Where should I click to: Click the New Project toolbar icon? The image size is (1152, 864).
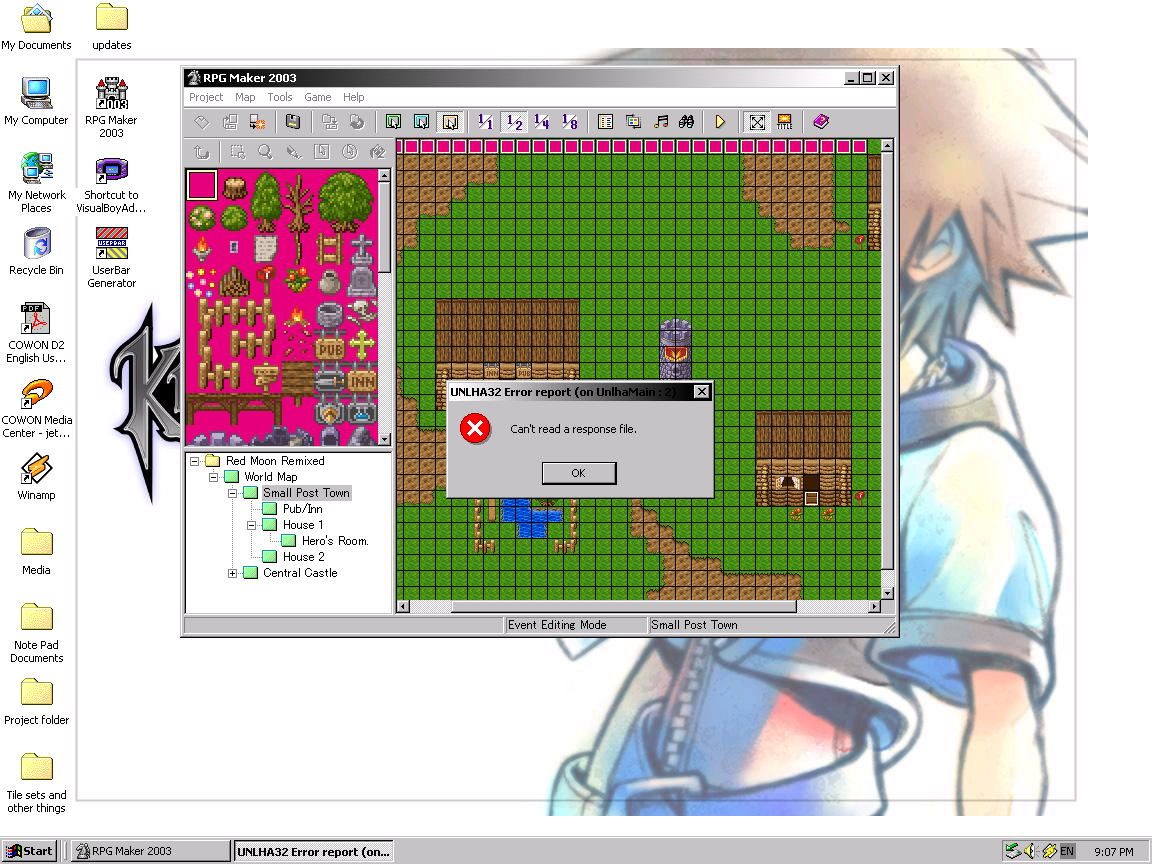click(x=202, y=122)
